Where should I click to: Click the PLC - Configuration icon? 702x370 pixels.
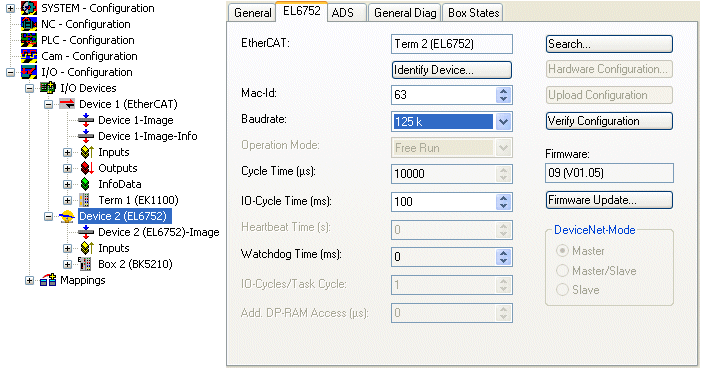pos(29,40)
